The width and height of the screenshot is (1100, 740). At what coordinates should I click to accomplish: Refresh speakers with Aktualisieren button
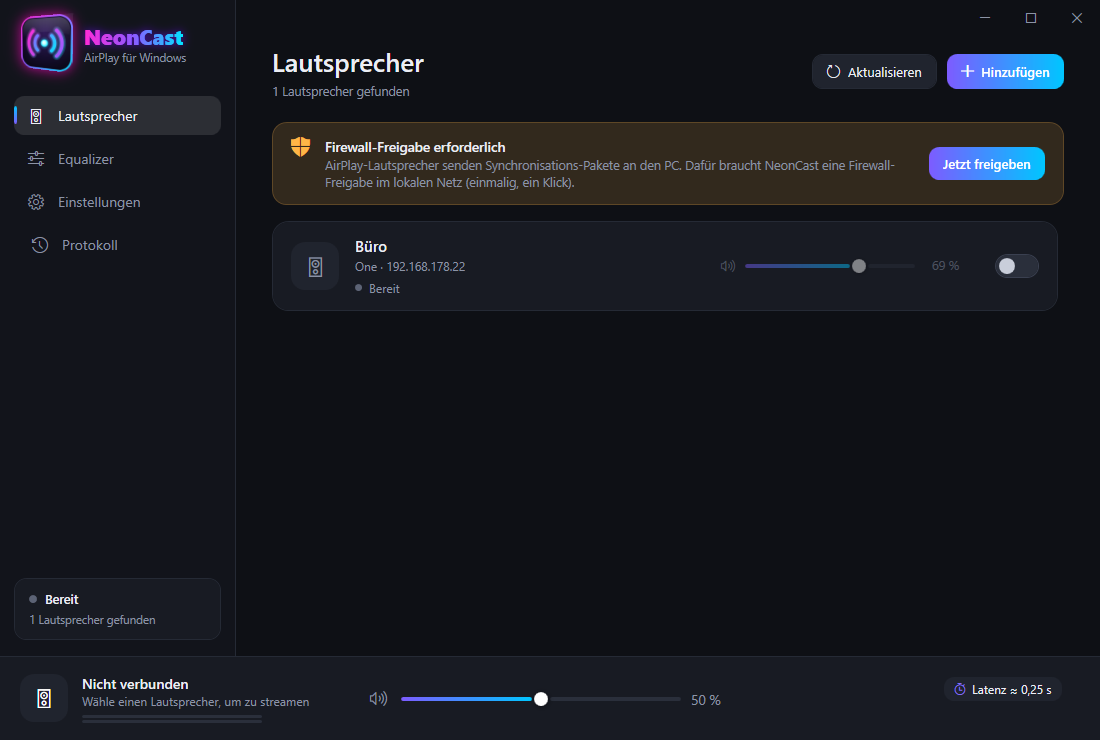coord(874,72)
